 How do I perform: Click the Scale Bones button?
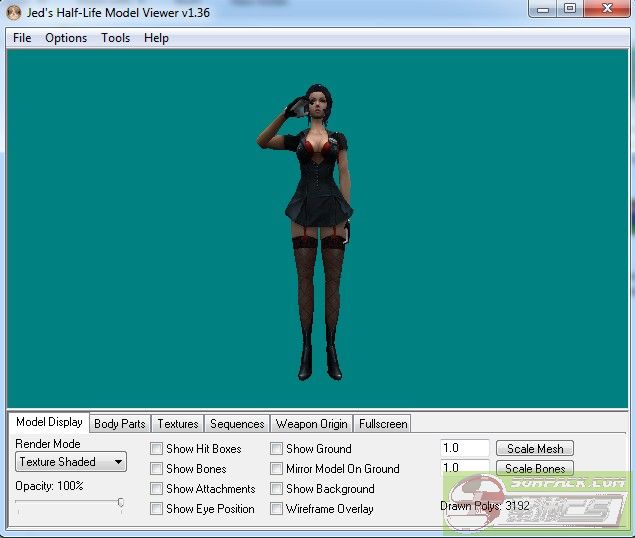point(535,468)
